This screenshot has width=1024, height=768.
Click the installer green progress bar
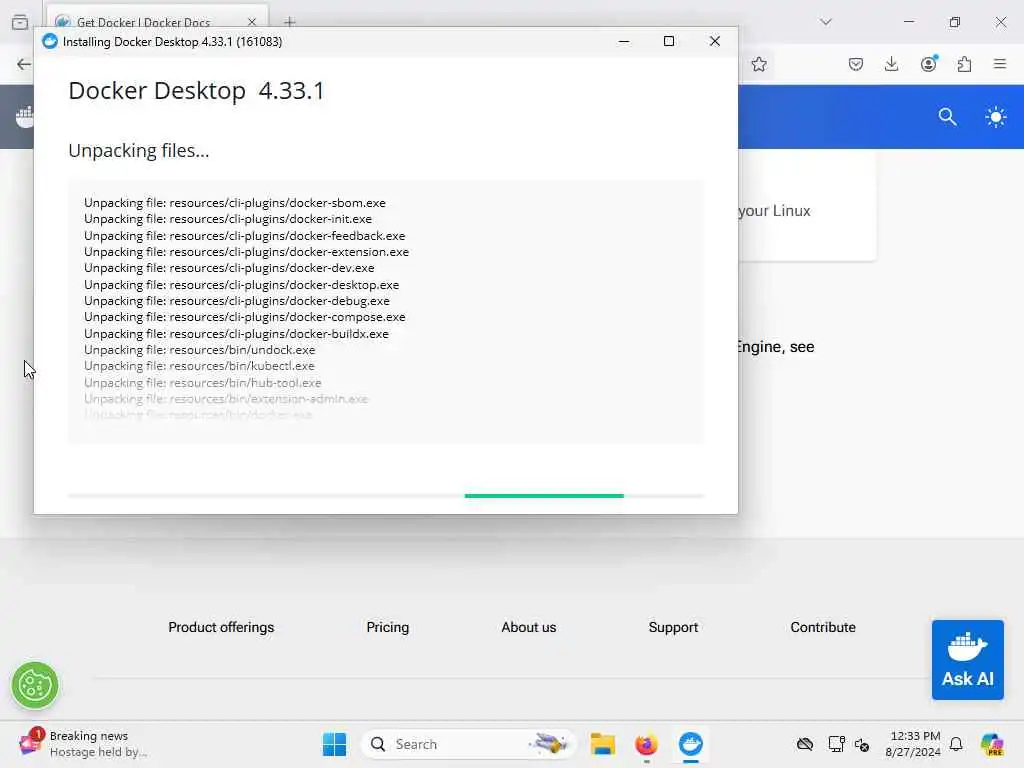tap(544, 496)
